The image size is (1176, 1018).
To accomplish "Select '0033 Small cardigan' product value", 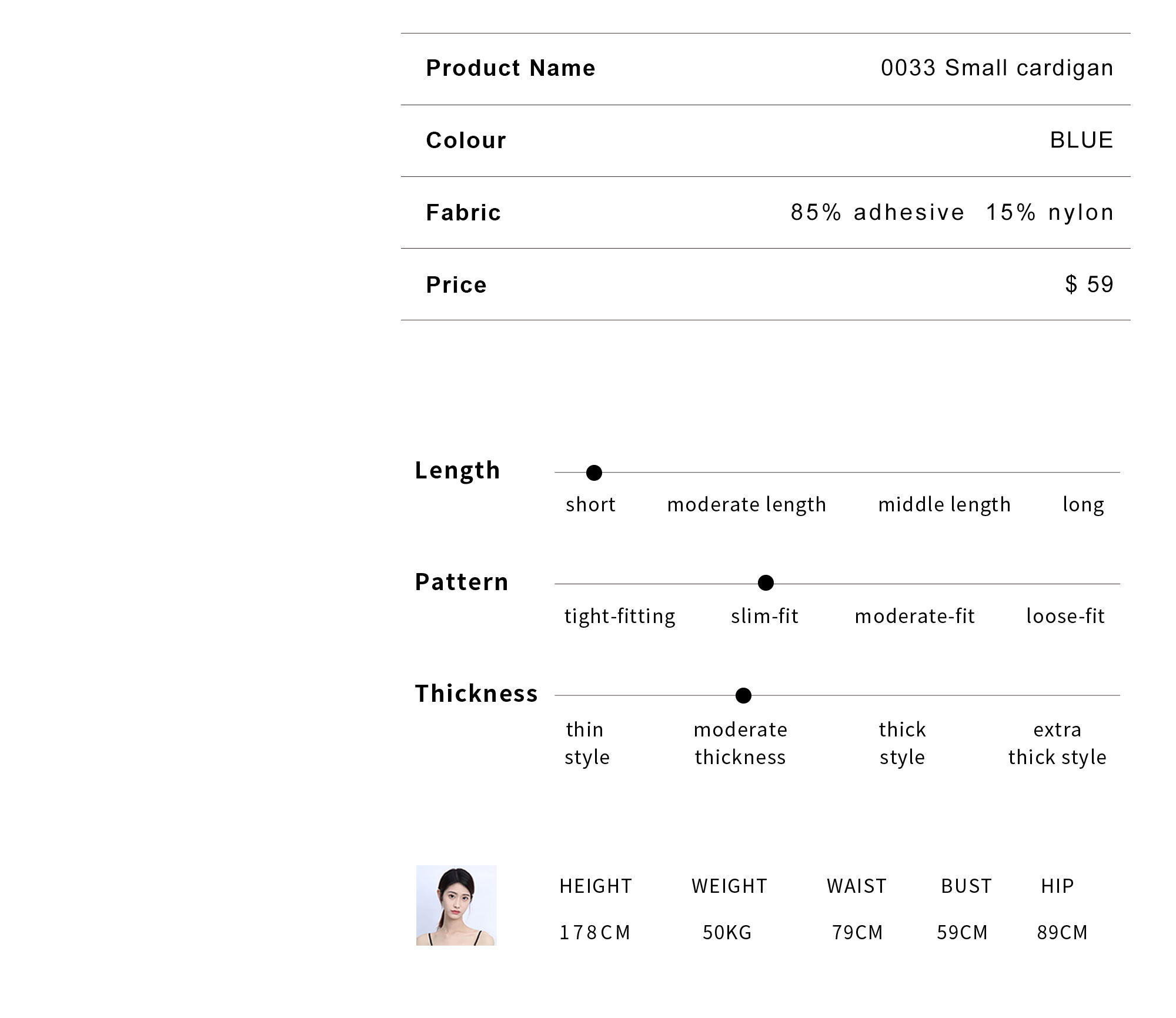I will [x=997, y=68].
